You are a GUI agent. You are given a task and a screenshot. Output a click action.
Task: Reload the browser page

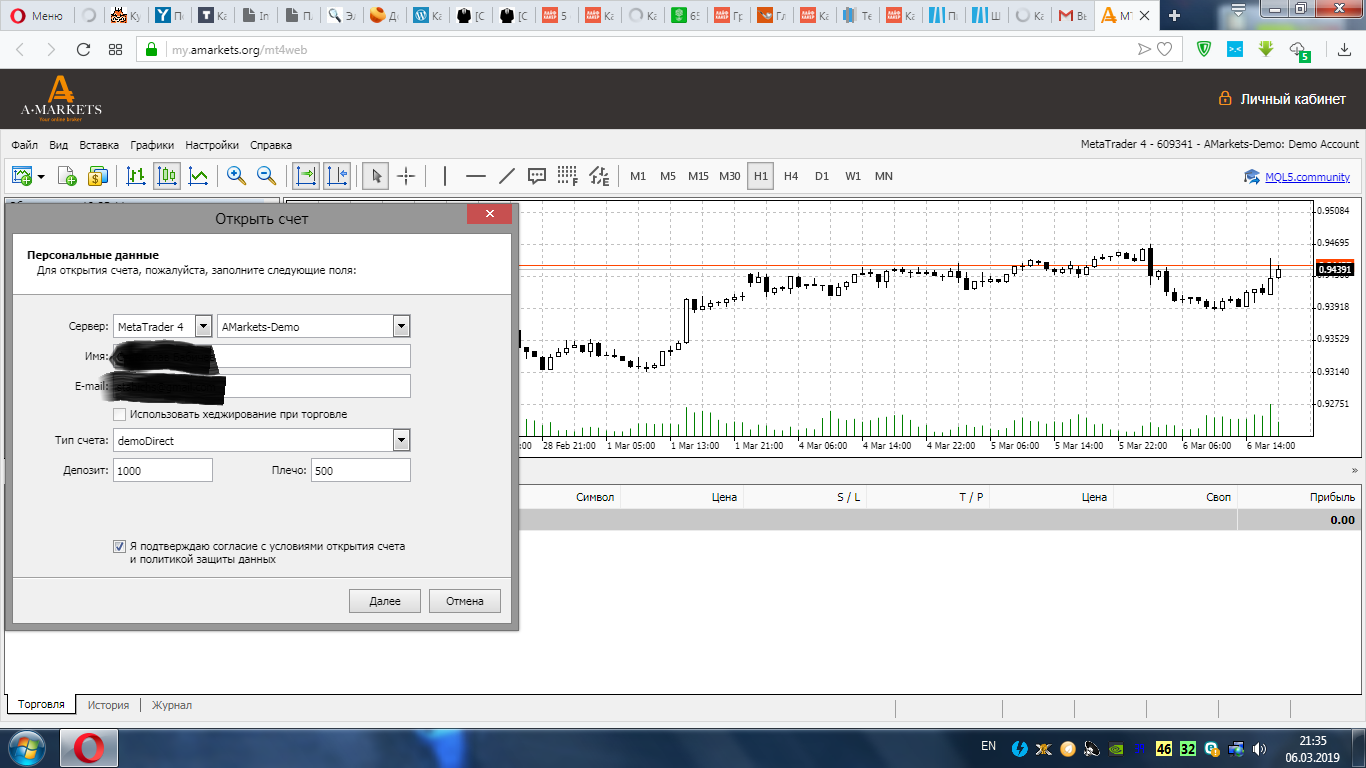point(84,49)
